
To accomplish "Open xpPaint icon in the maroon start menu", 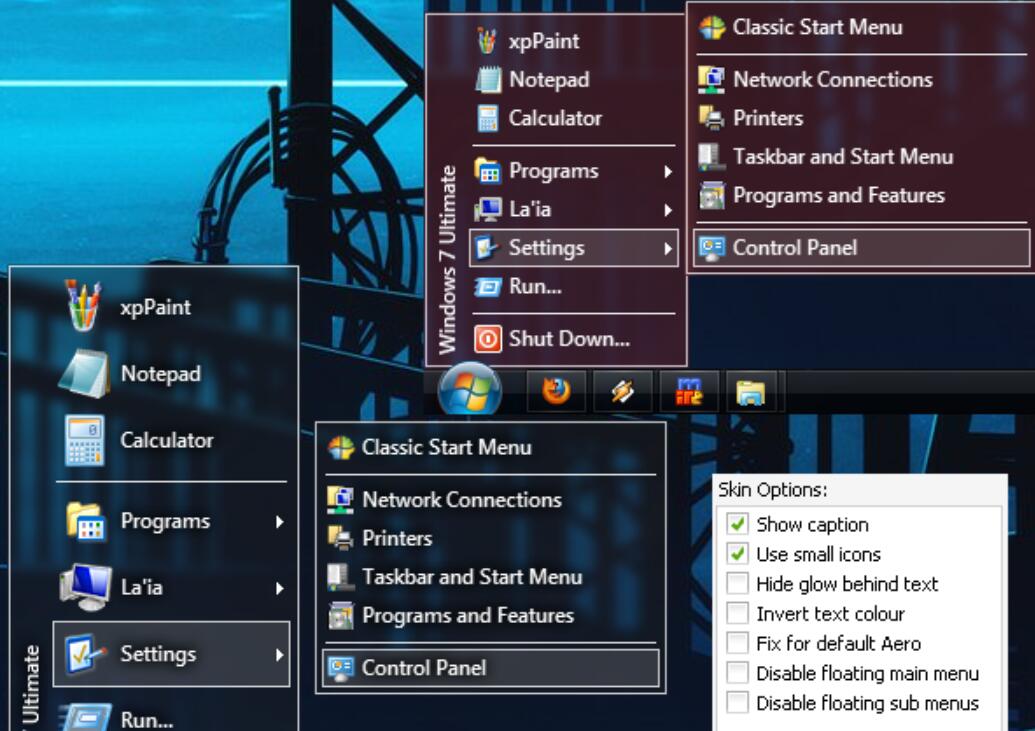I will [487, 41].
